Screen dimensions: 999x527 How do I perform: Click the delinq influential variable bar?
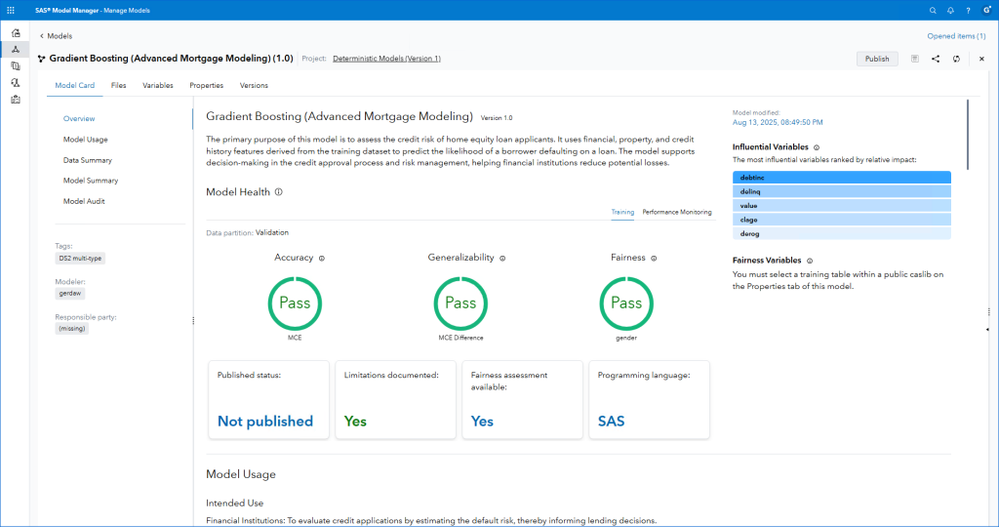point(842,191)
